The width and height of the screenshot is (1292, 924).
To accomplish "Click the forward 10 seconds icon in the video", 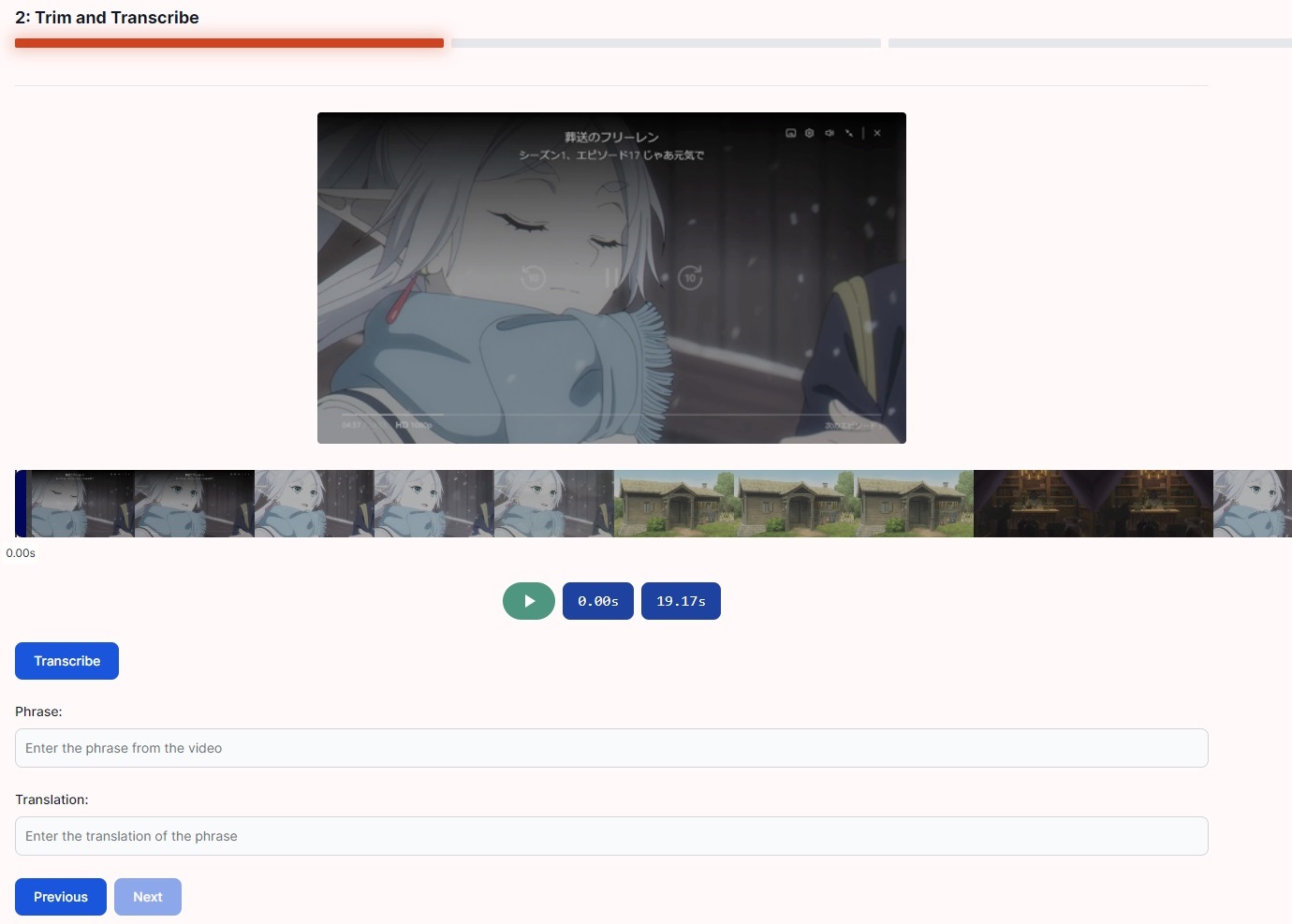I will point(690,277).
